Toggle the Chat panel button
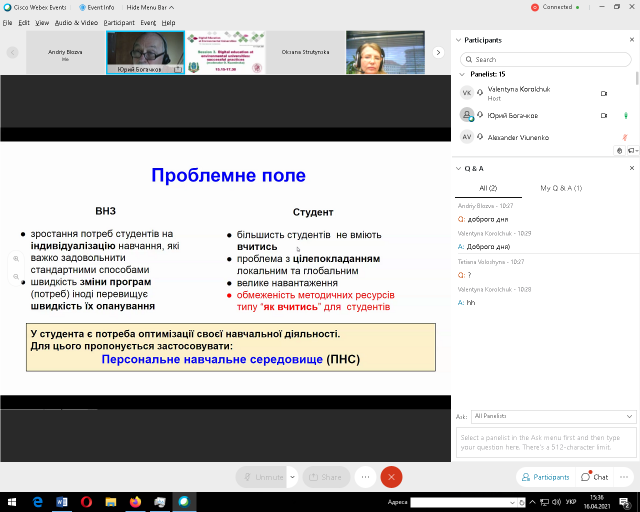This screenshot has height=512, width=640. pos(595,477)
